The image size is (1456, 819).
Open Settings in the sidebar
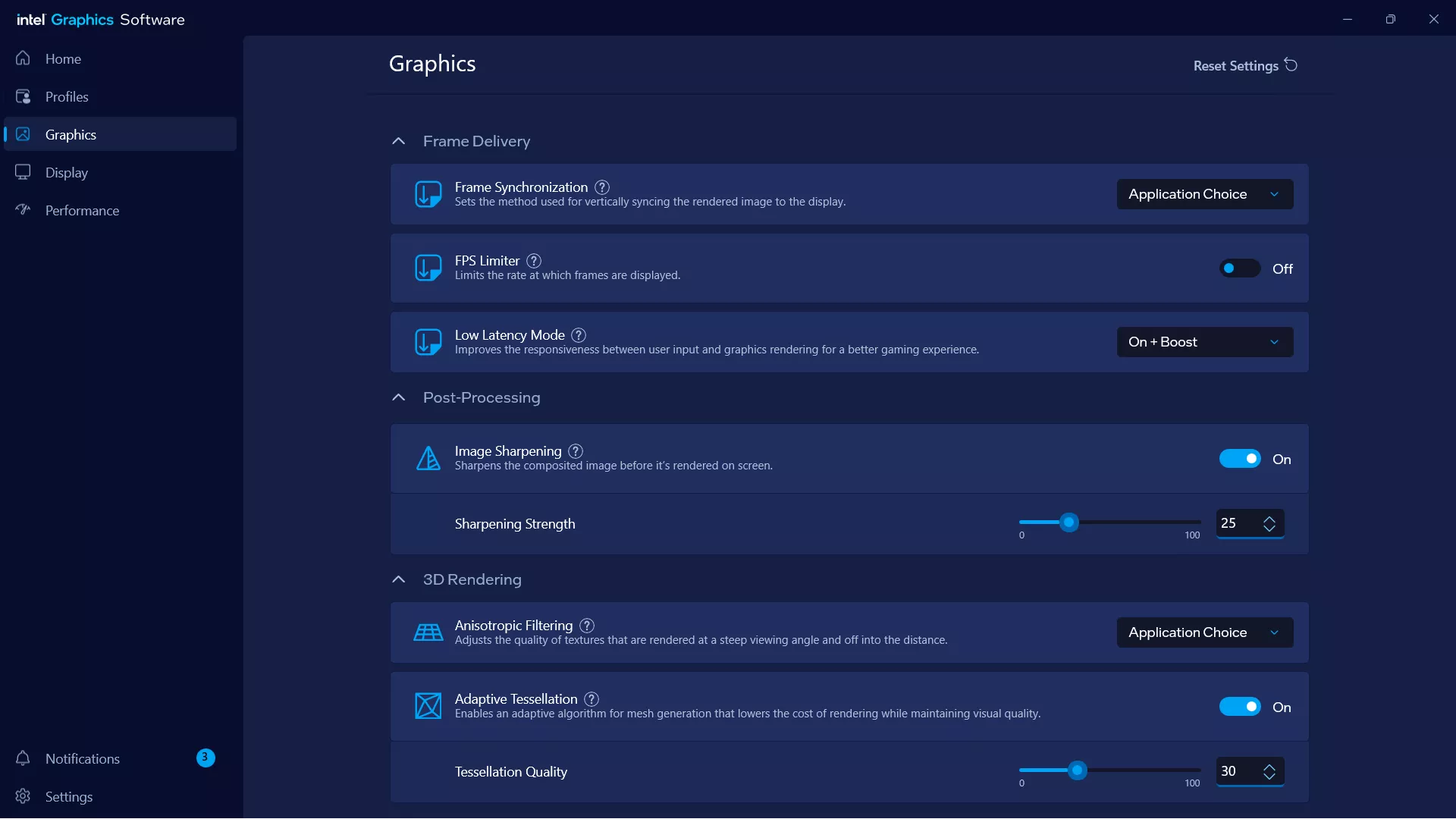(68, 796)
